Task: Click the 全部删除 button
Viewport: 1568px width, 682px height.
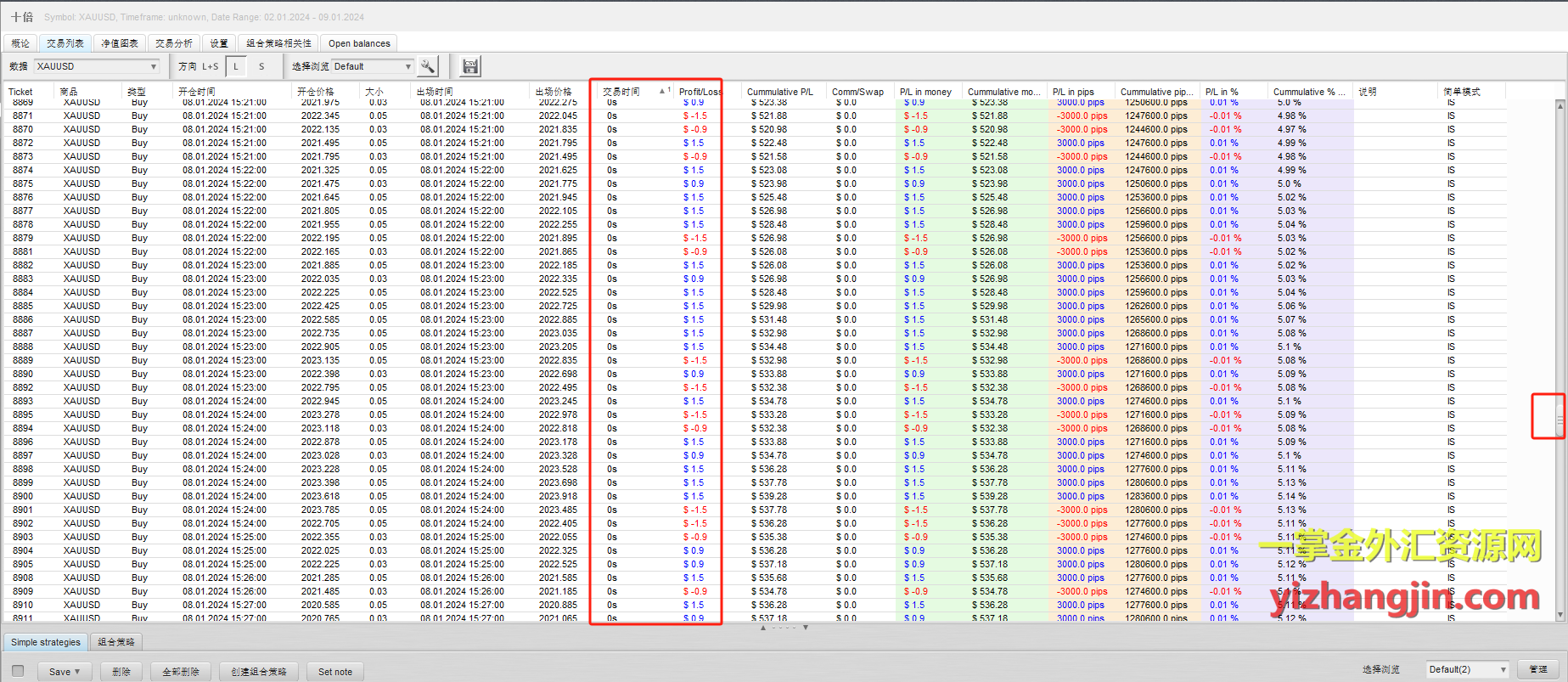Action: pyautogui.click(x=181, y=672)
